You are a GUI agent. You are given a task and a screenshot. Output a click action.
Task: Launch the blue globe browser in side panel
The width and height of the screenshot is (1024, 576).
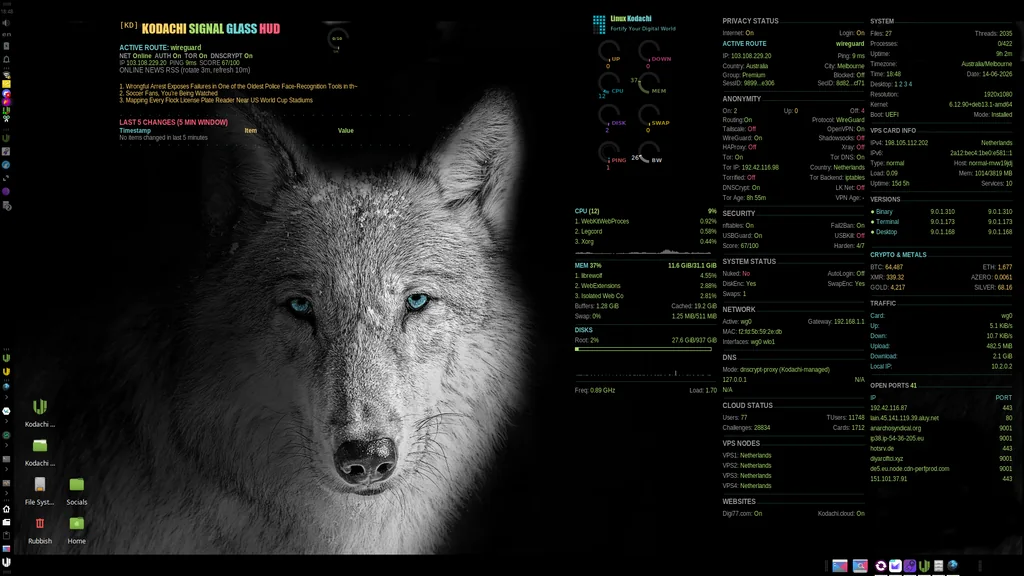7,165
